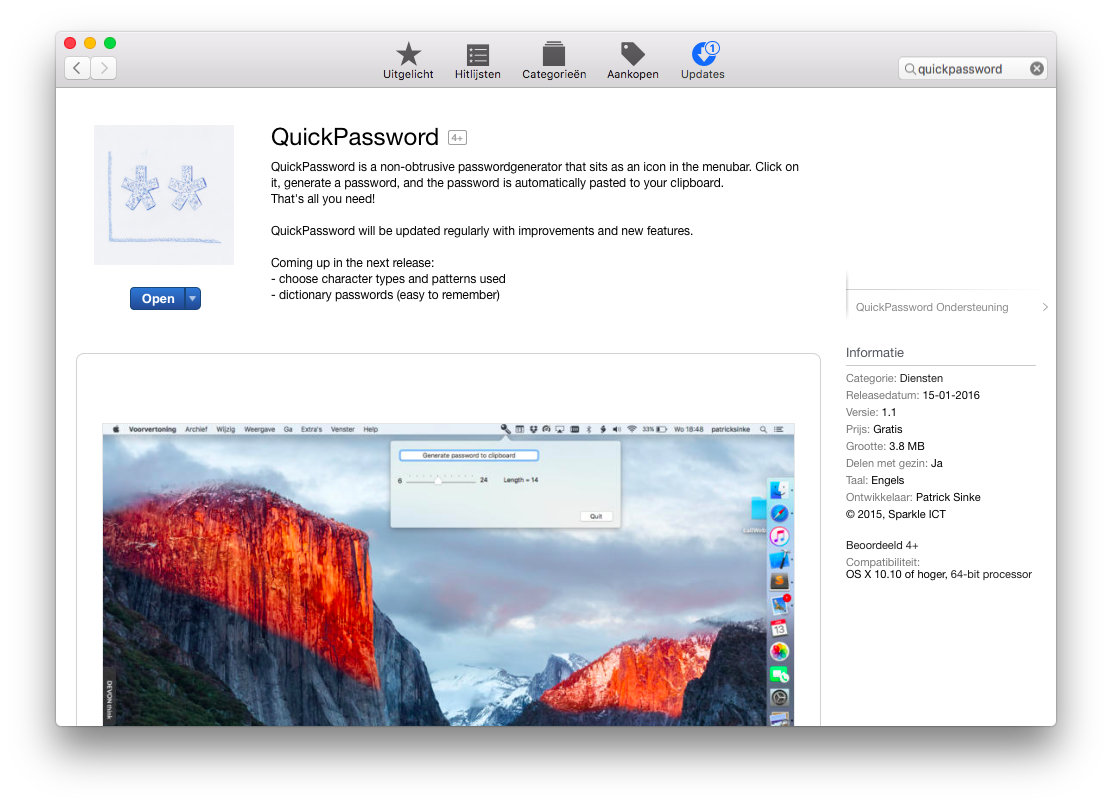Click the version value 1.1
This screenshot has width=1112, height=806.
pos(889,412)
